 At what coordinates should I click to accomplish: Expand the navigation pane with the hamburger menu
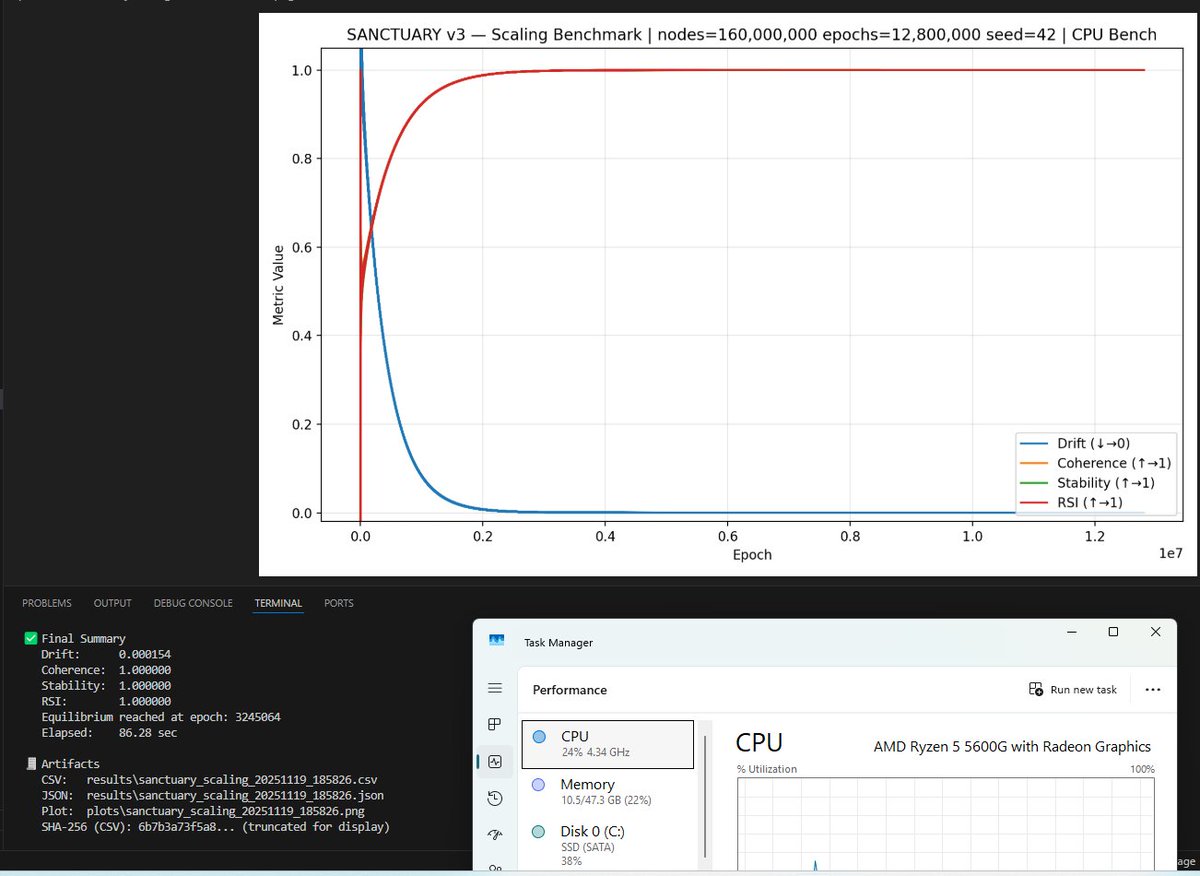click(x=494, y=688)
